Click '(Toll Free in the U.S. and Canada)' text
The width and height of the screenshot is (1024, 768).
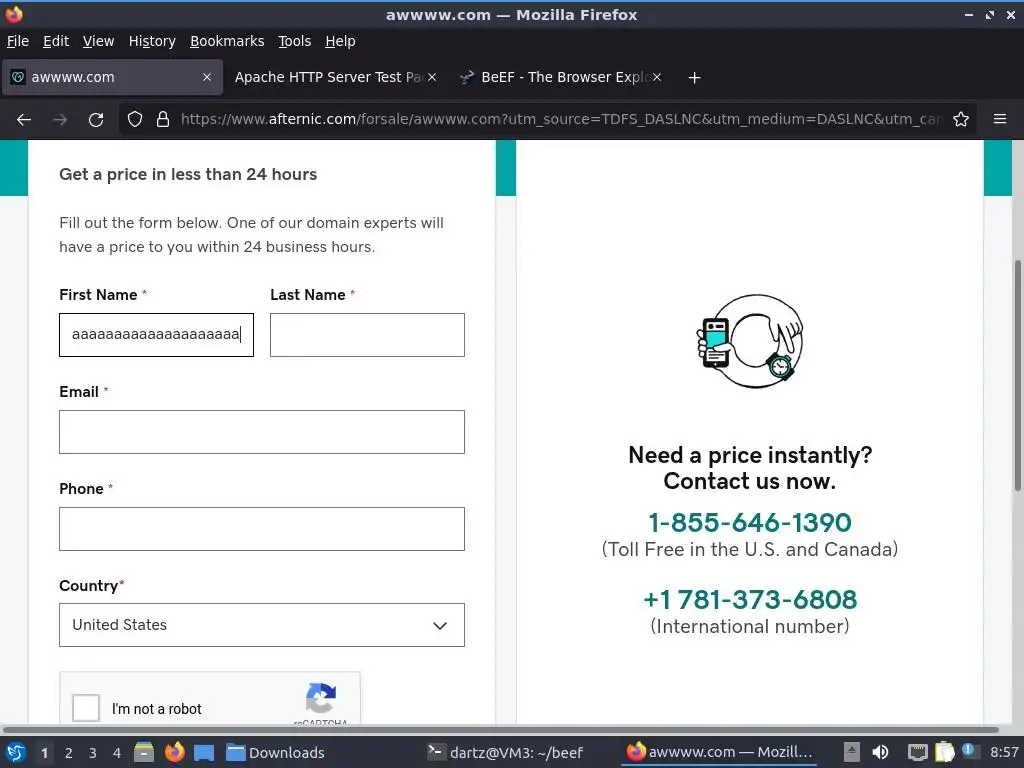750,549
